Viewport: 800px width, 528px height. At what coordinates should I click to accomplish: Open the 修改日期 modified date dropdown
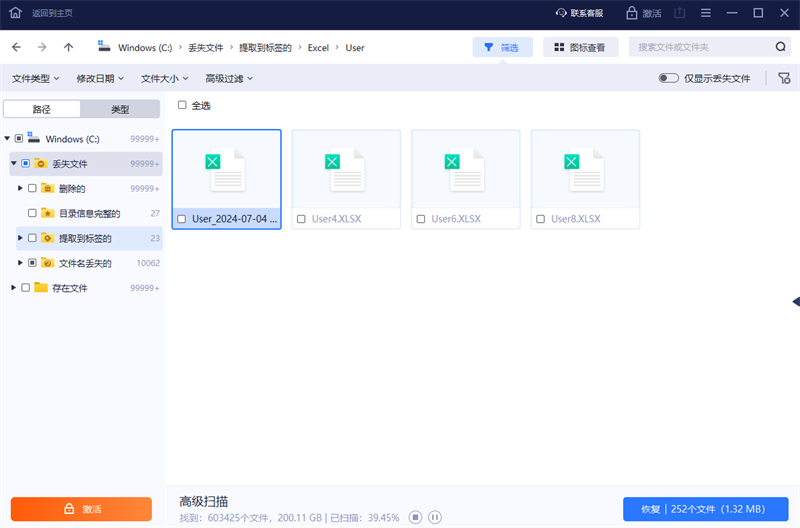(x=100, y=78)
